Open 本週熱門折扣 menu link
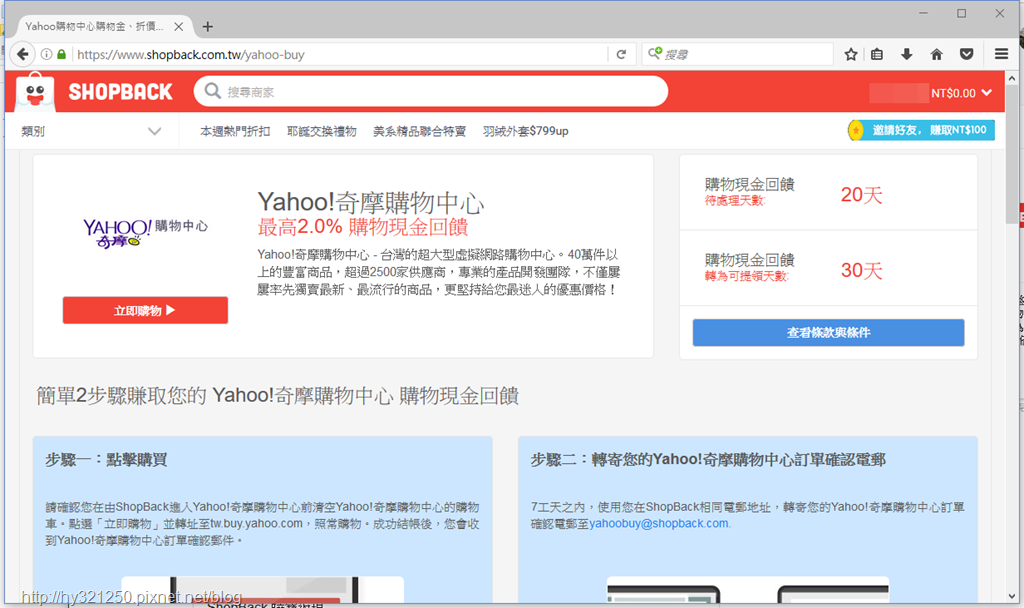 coord(235,131)
